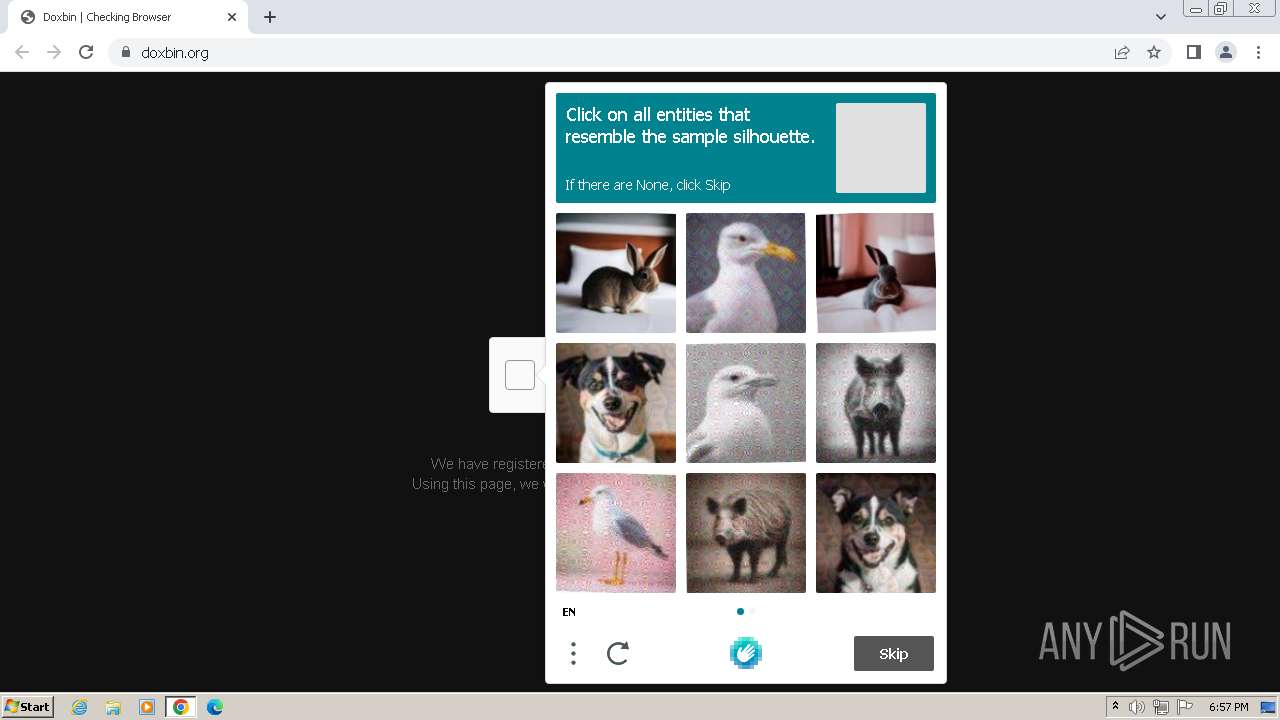Bookmark this page with the star icon

[x=1154, y=52]
